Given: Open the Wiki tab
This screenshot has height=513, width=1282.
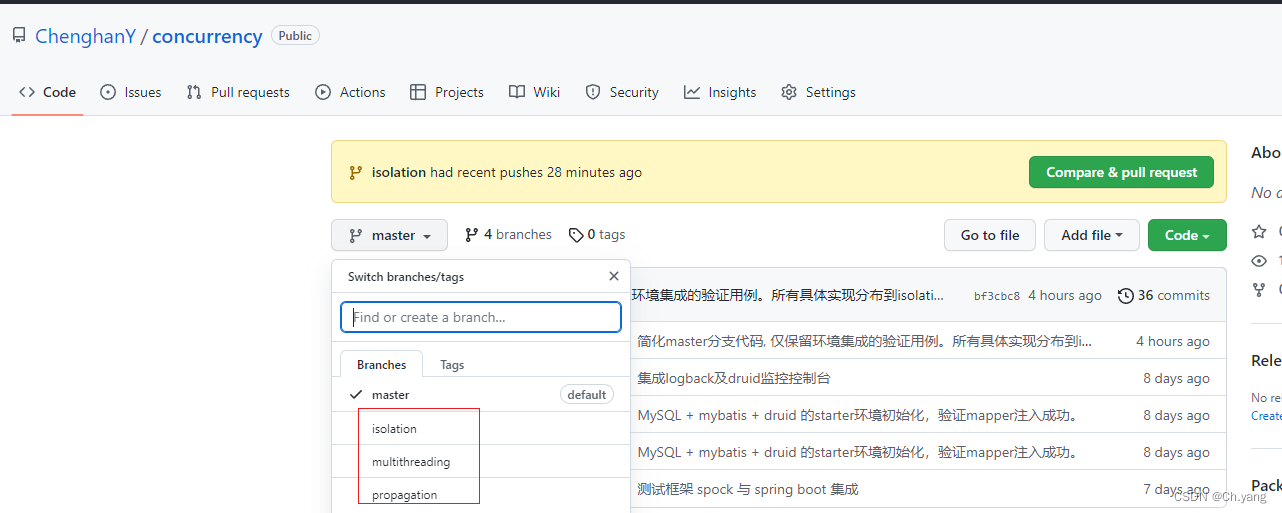Looking at the screenshot, I should coord(534,92).
